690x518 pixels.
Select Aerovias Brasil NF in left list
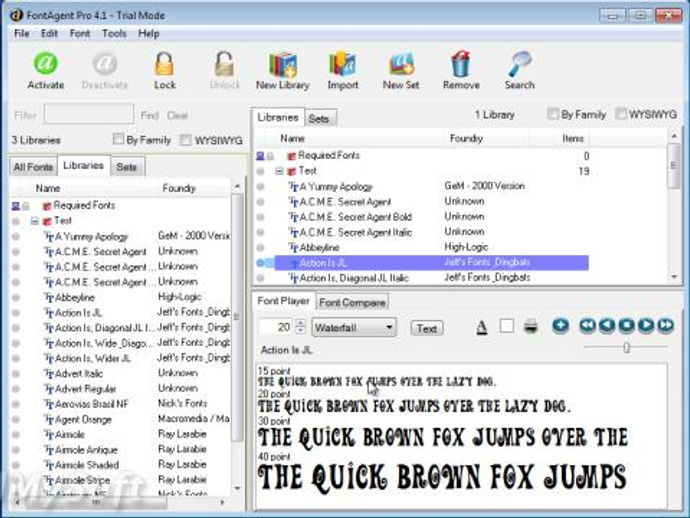tap(92, 404)
